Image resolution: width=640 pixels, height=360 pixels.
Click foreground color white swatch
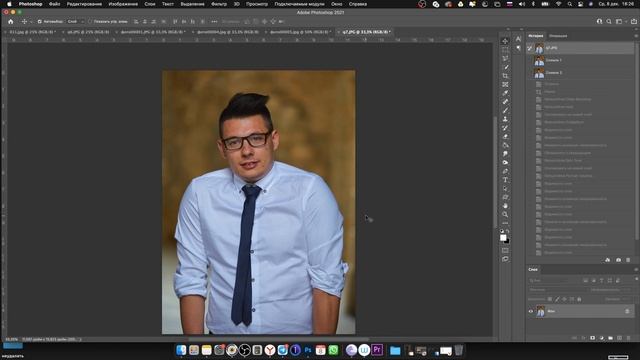coord(503,238)
